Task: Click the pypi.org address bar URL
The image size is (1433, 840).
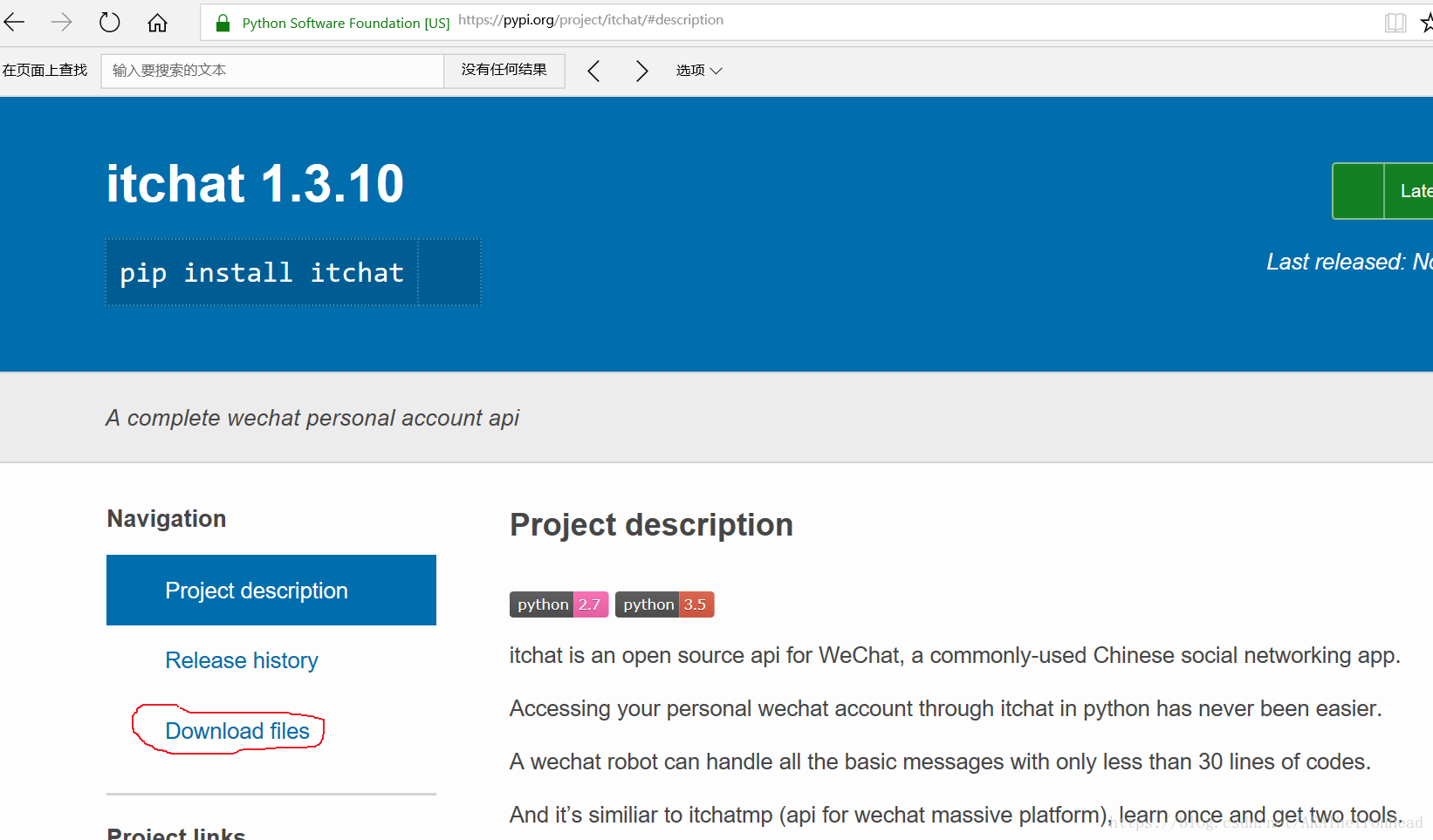Action: click(591, 20)
